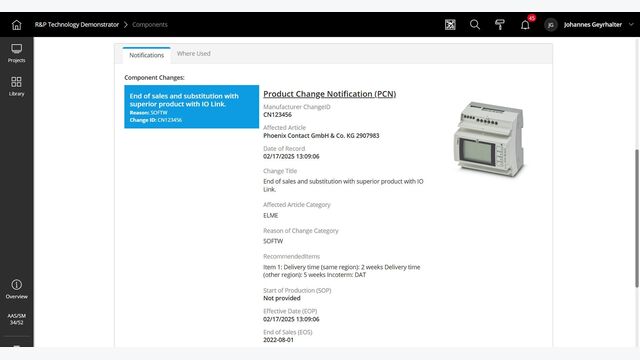
Task: Select the End of sales change card
Action: coord(191,107)
